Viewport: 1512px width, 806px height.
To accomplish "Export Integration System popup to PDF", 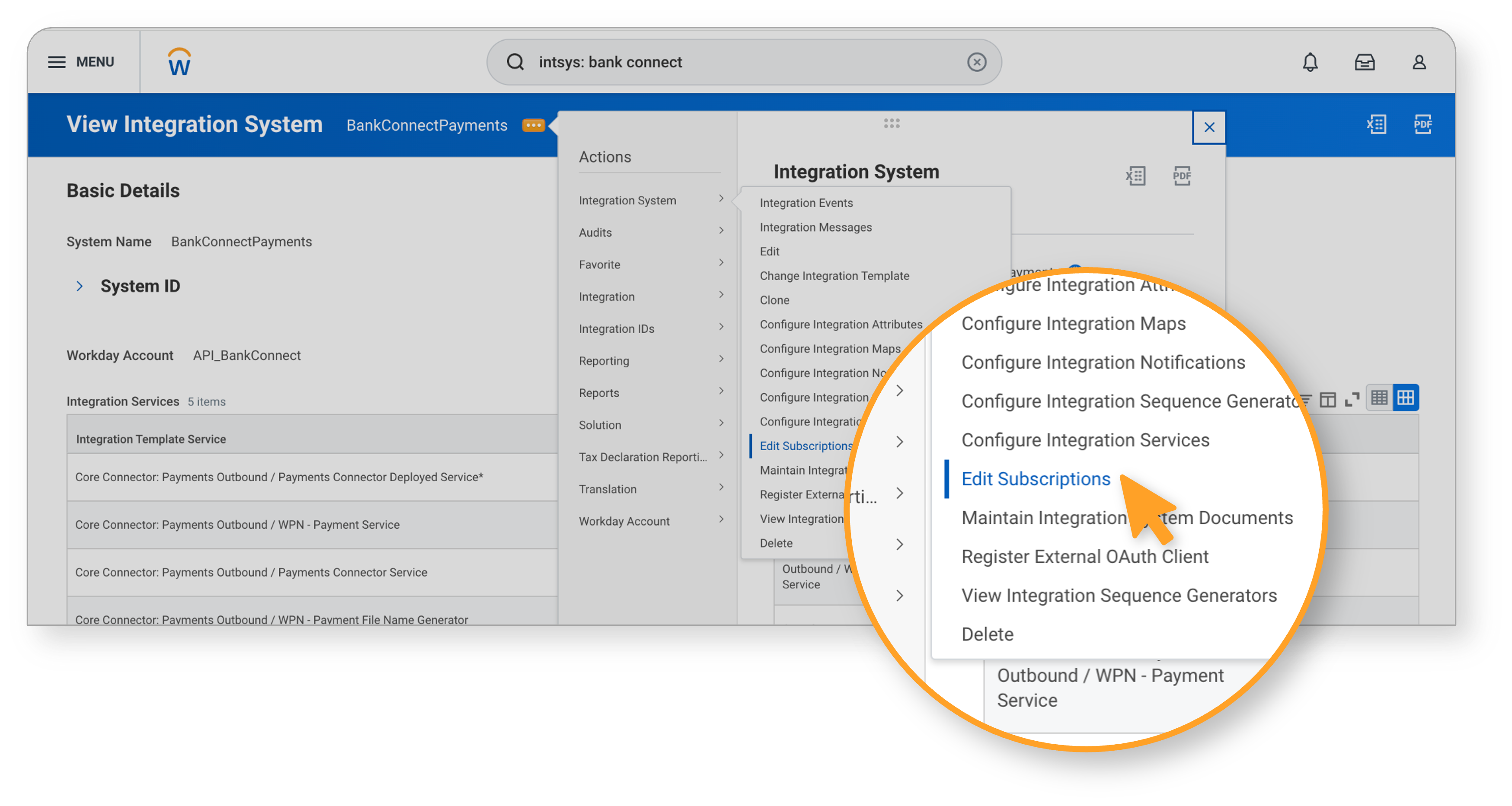I will coord(1182,175).
